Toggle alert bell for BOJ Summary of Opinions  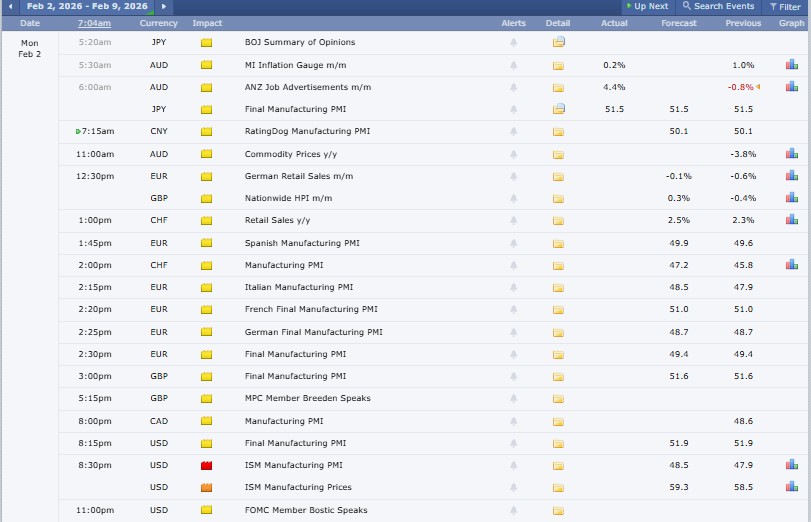pyautogui.click(x=514, y=43)
